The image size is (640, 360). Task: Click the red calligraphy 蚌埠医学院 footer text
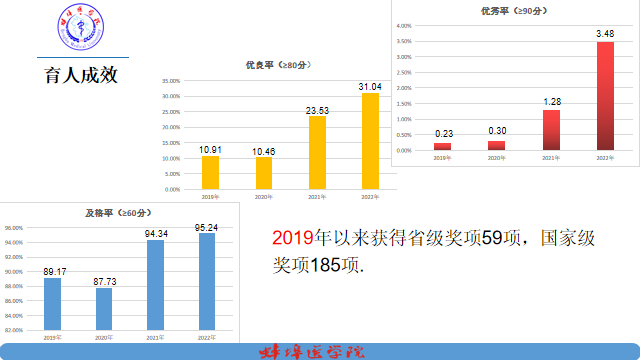[312, 352]
